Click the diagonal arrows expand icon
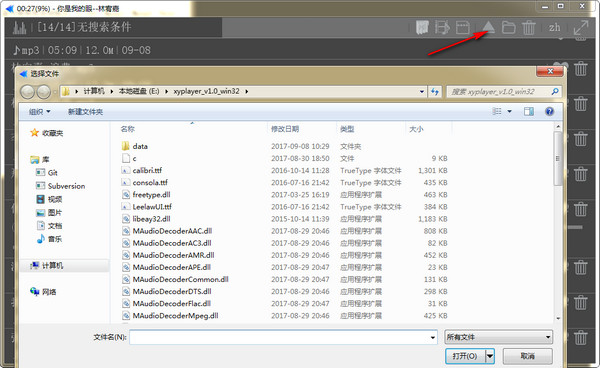This screenshot has height=368, width=600. pyautogui.click(x=581, y=28)
